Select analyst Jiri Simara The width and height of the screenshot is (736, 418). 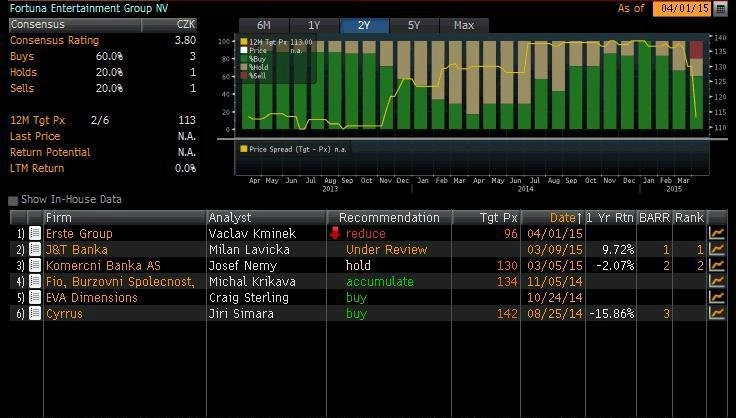(241, 313)
